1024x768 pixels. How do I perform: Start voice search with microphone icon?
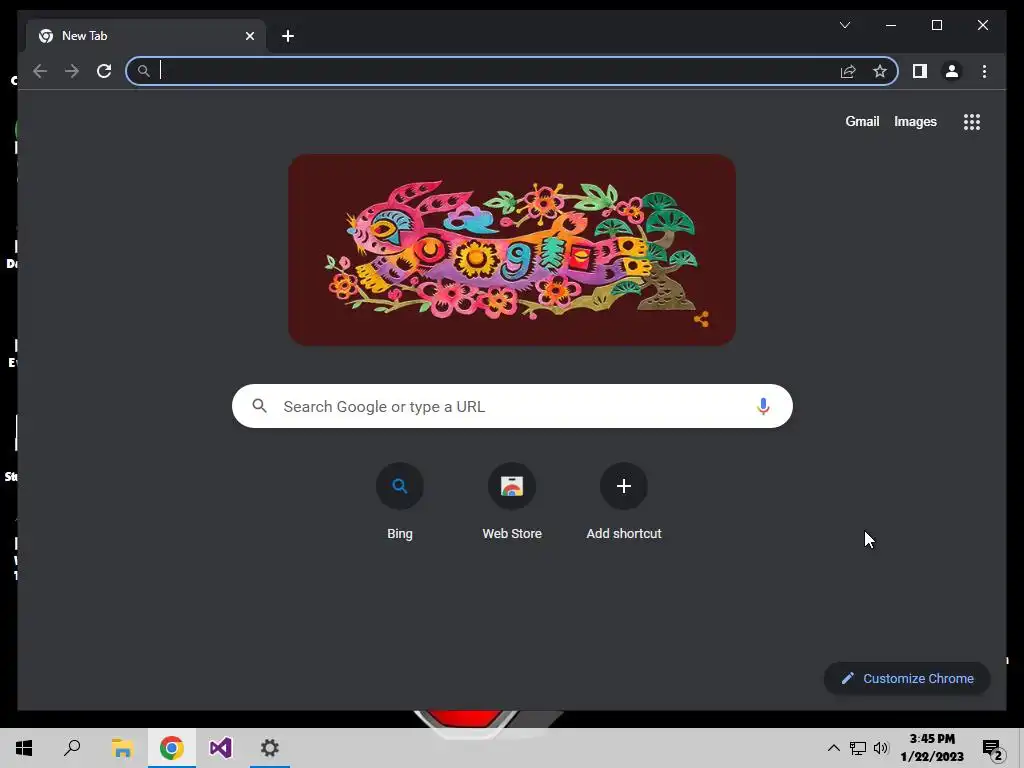point(763,406)
